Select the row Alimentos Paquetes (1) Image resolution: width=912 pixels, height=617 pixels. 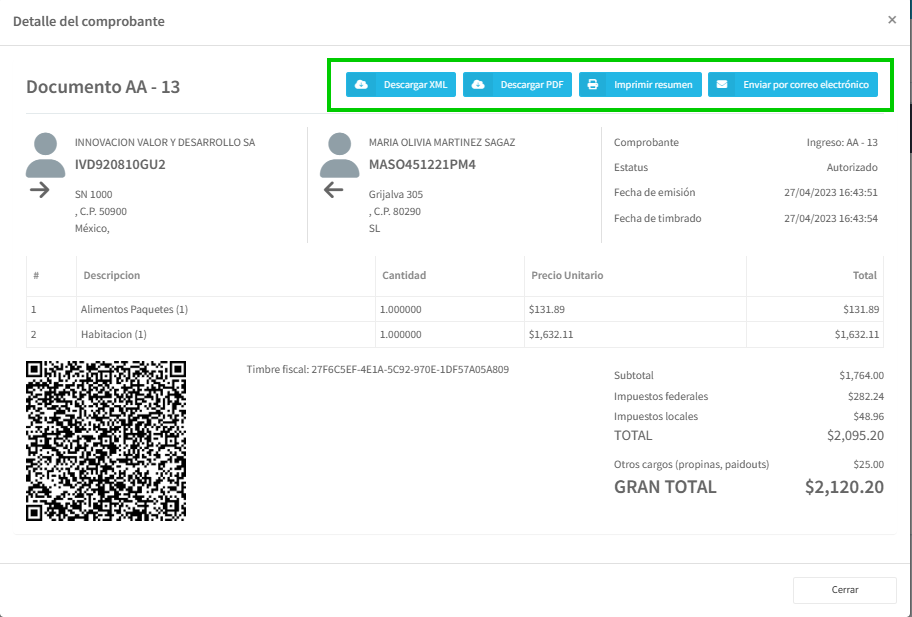[x=455, y=309]
